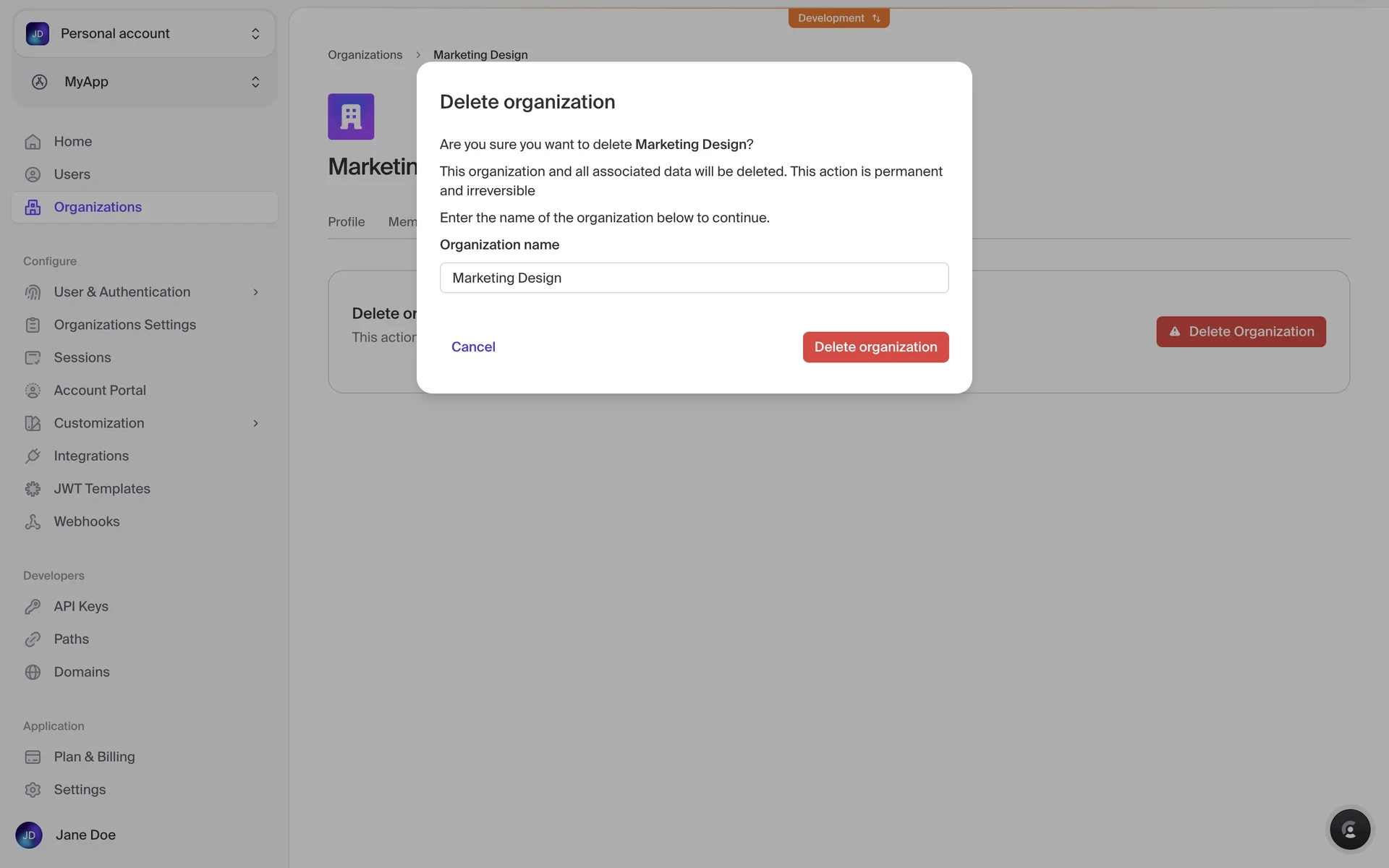Click the Domains globe icon
Image resolution: width=1389 pixels, height=868 pixels.
pos(33,672)
